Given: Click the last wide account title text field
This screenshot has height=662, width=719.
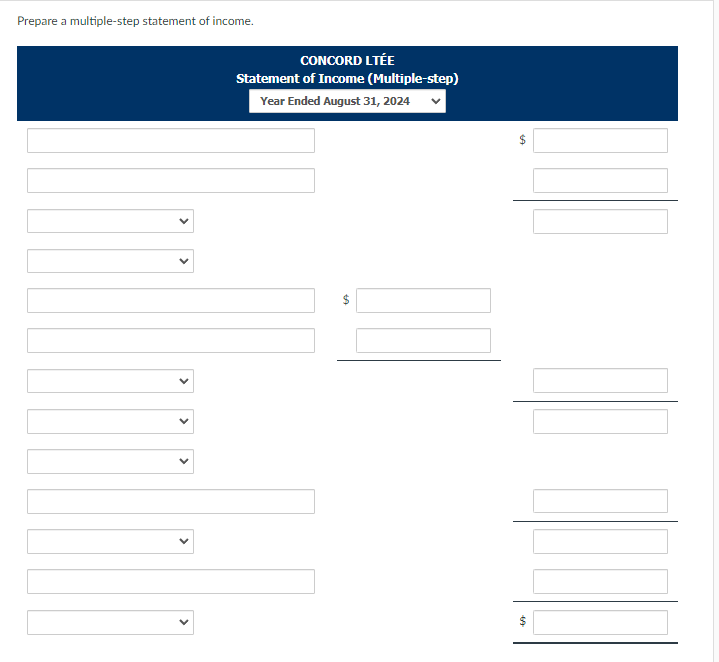Looking at the screenshot, I should coord(171,582).
